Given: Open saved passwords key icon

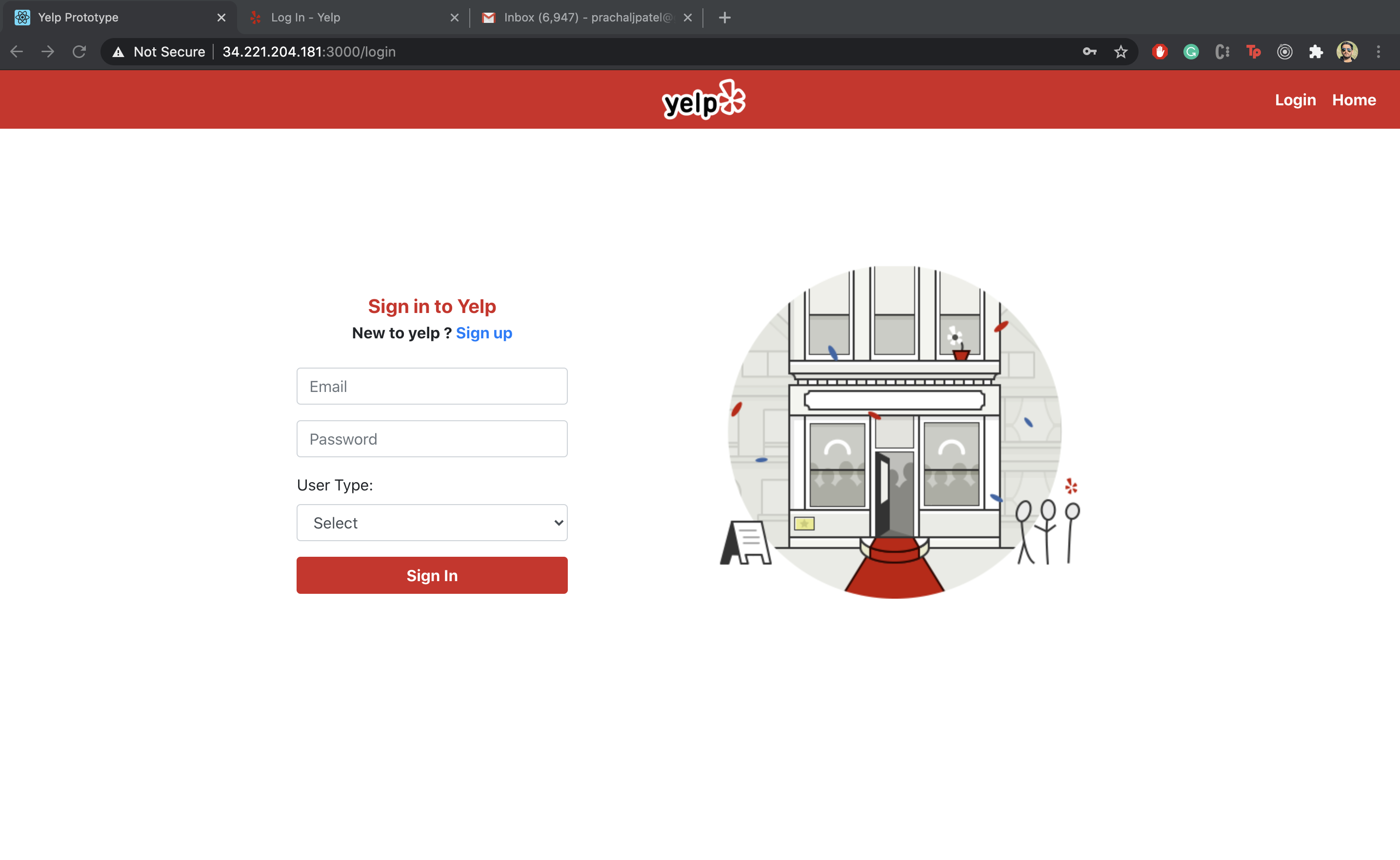Looking at the screenshot, I should pos(1089,52).
